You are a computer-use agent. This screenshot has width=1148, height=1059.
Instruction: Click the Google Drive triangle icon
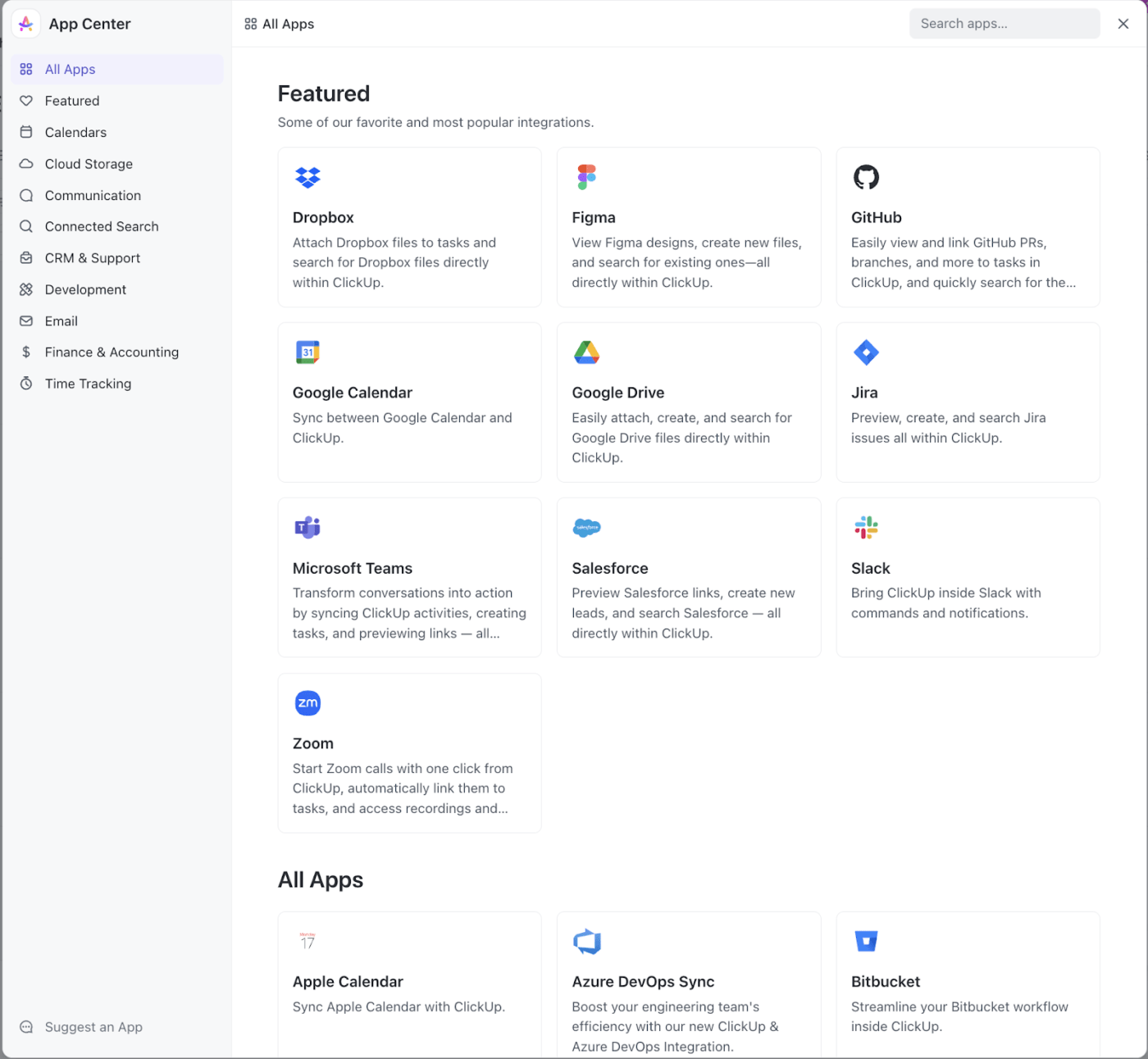click(586, 352)
